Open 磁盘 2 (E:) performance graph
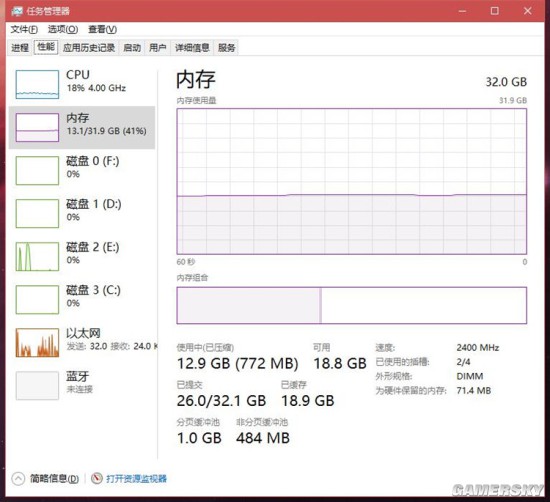Screen dimensions: 550x502 point(37,256)
